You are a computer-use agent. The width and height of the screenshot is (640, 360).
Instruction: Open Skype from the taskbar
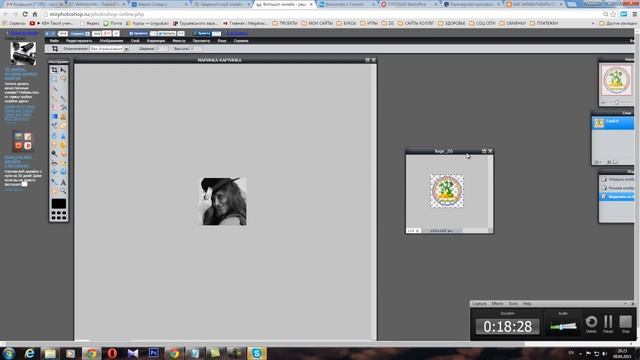[257, 353]
